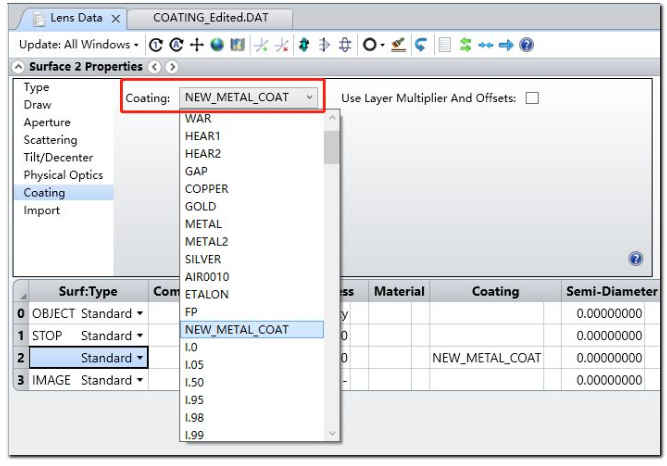667x466 pixels.
Task: Click the globe icon in toolbar
Action: (x=217, y=45)
